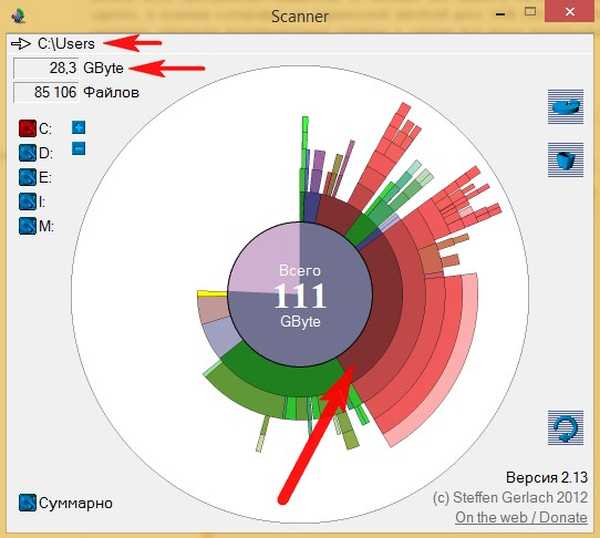Open the On the web / Donate link
Viewport: 600px width, 538px height.
click(x=520, y=517)
